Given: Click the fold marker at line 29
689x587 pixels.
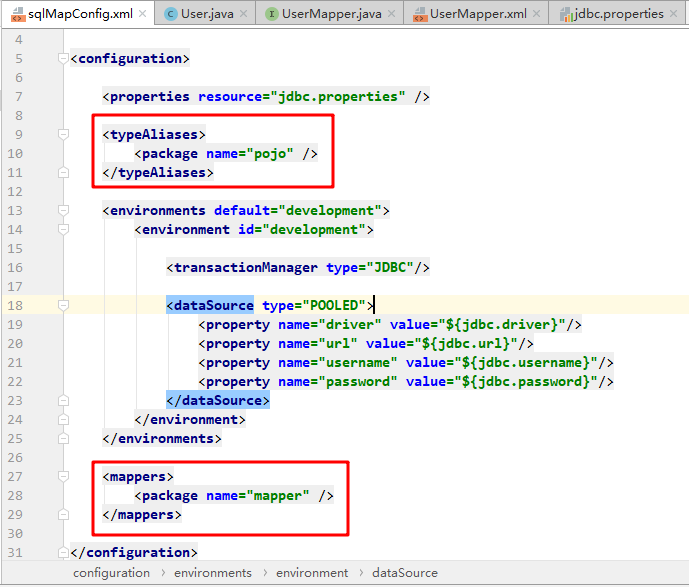Looking at the screenshot, I should coord(63,515).
